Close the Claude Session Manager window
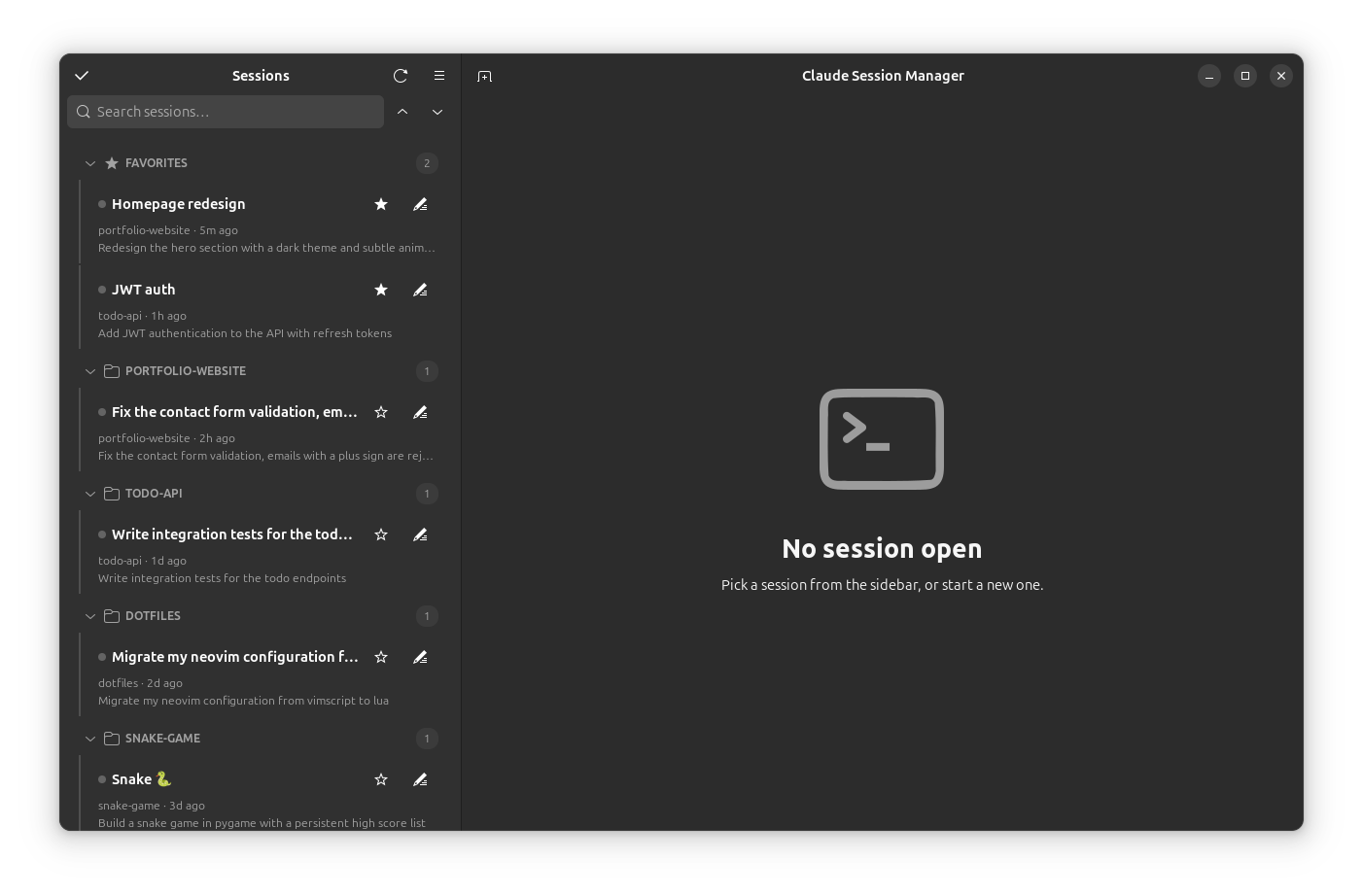The image size is (1363, 896). (1281, 76)
